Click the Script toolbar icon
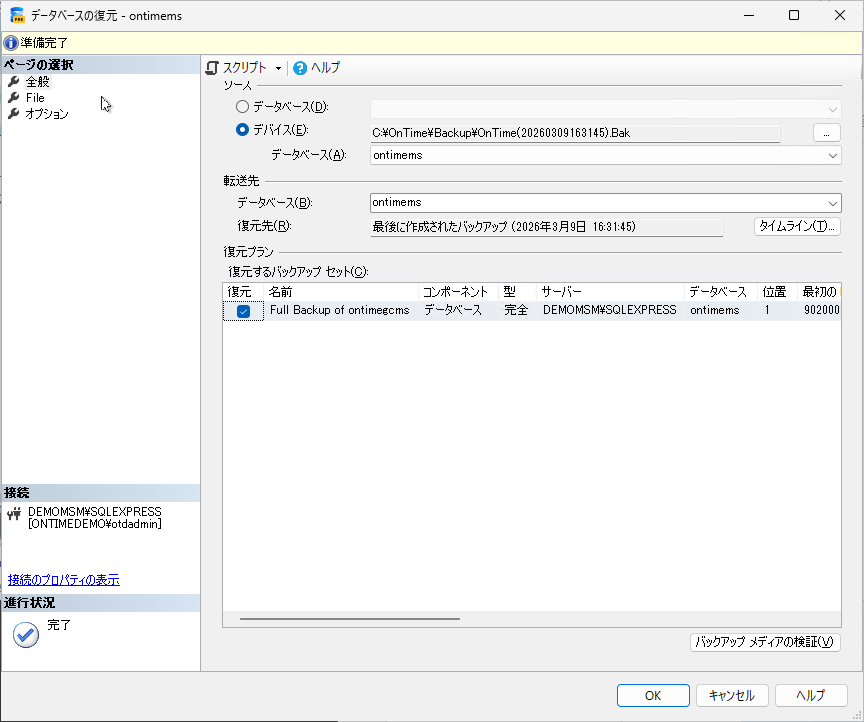The image size is (864, 722). pyautogui.click(x=212, y=68)
